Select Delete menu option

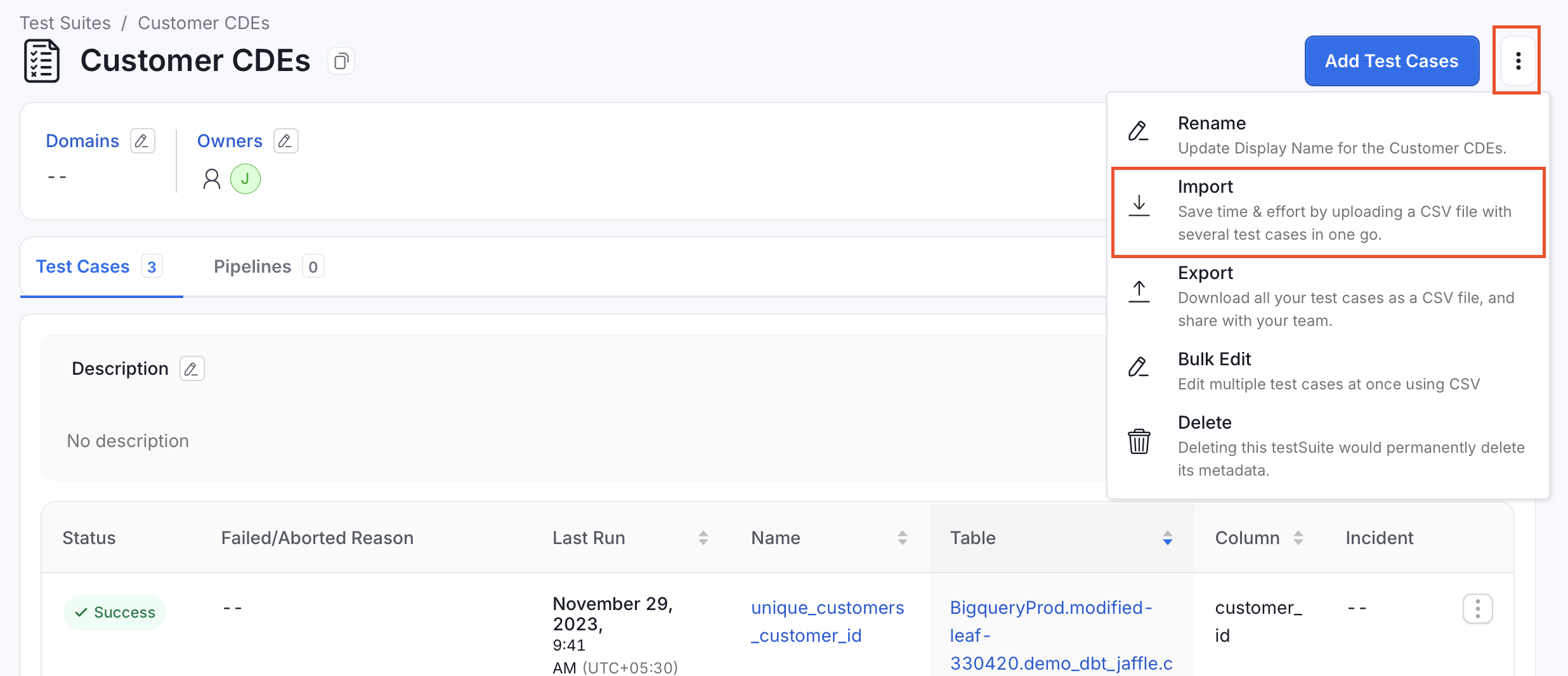(x=1328, y=446)
